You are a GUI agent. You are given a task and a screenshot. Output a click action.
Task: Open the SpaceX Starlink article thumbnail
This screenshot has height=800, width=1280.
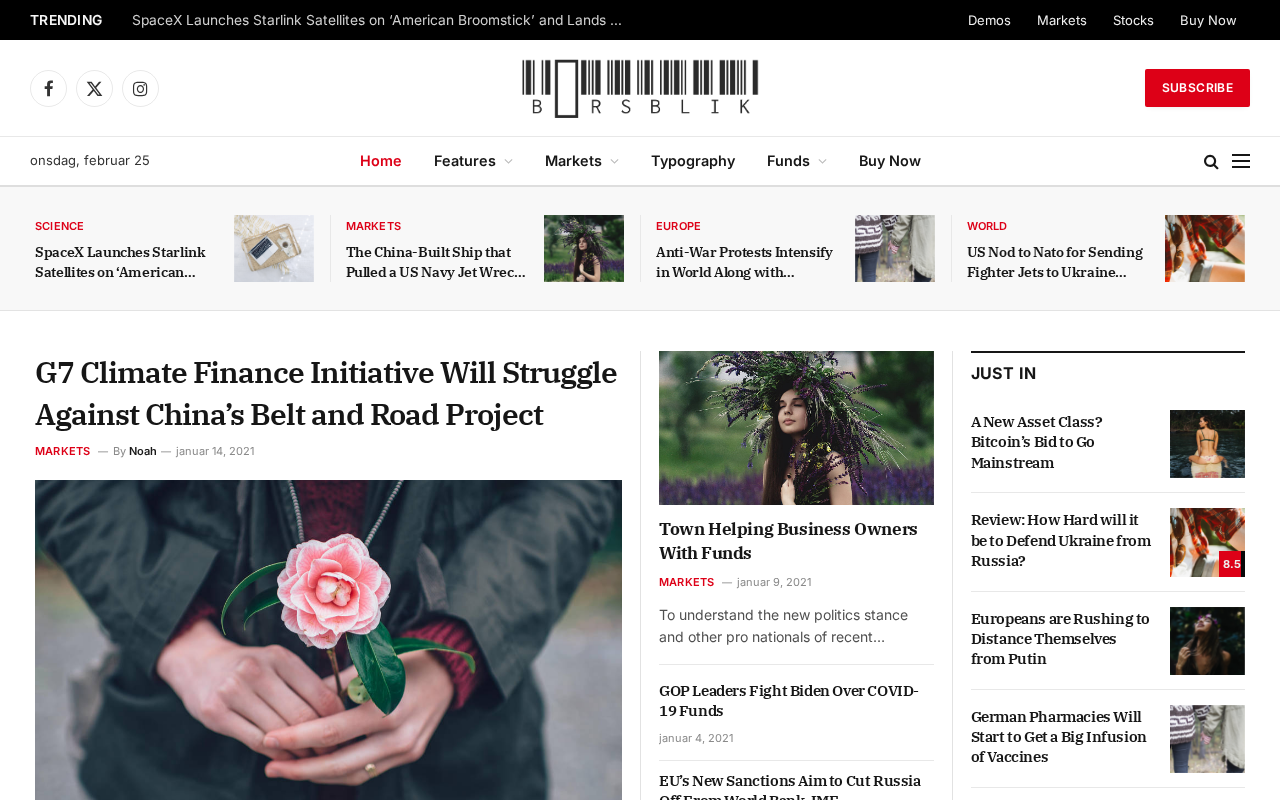(x=274, y=248)
